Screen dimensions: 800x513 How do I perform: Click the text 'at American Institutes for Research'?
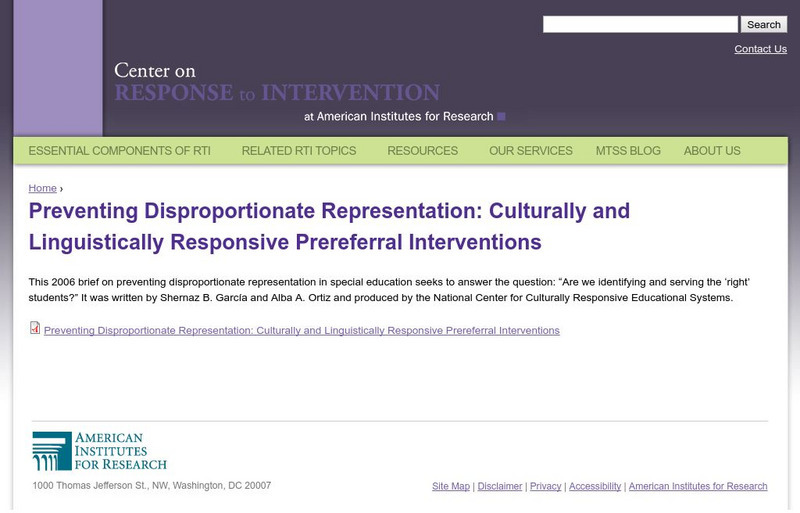[x=398, y=116]
